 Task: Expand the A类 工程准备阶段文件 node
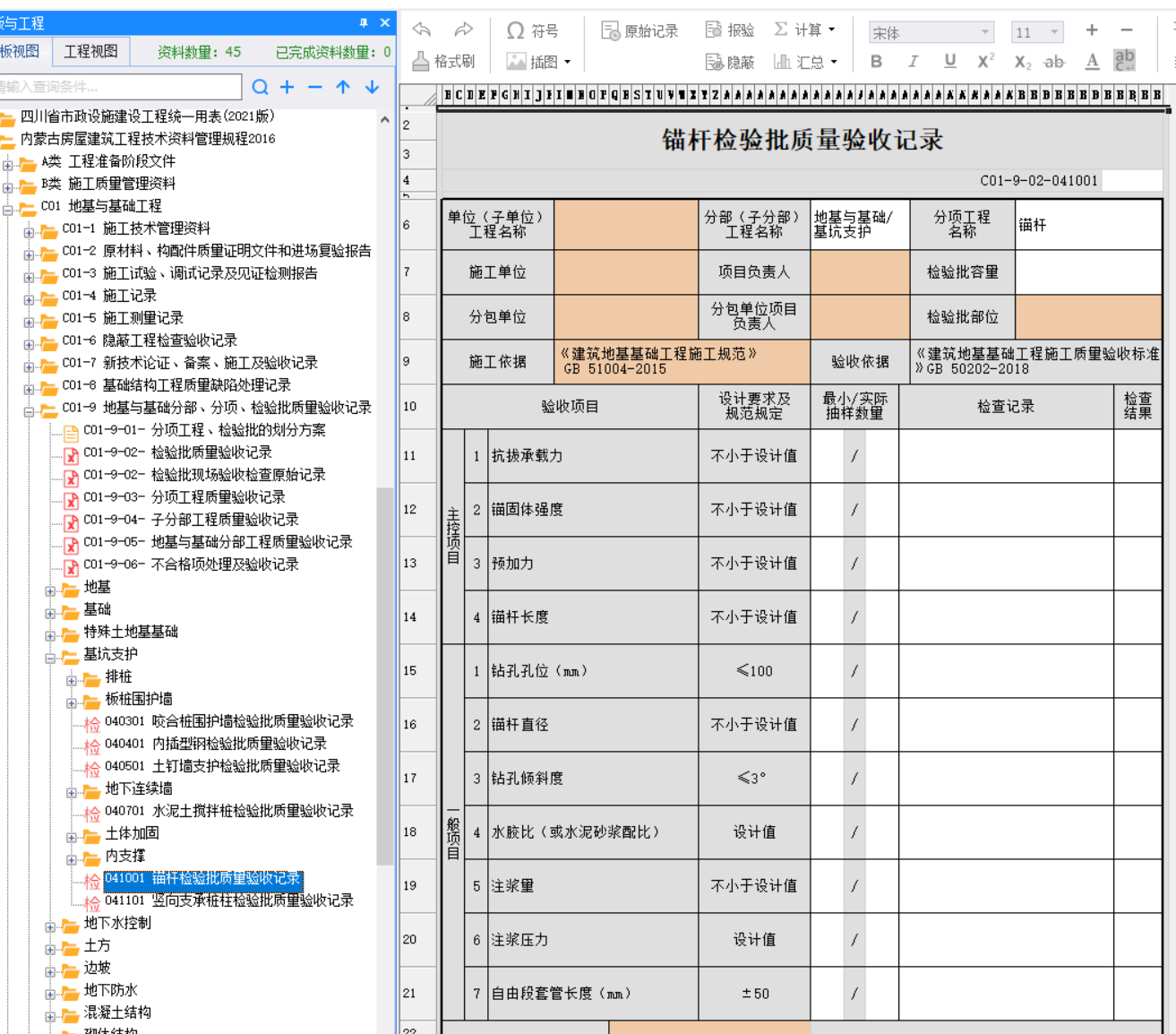click(8, 164)
